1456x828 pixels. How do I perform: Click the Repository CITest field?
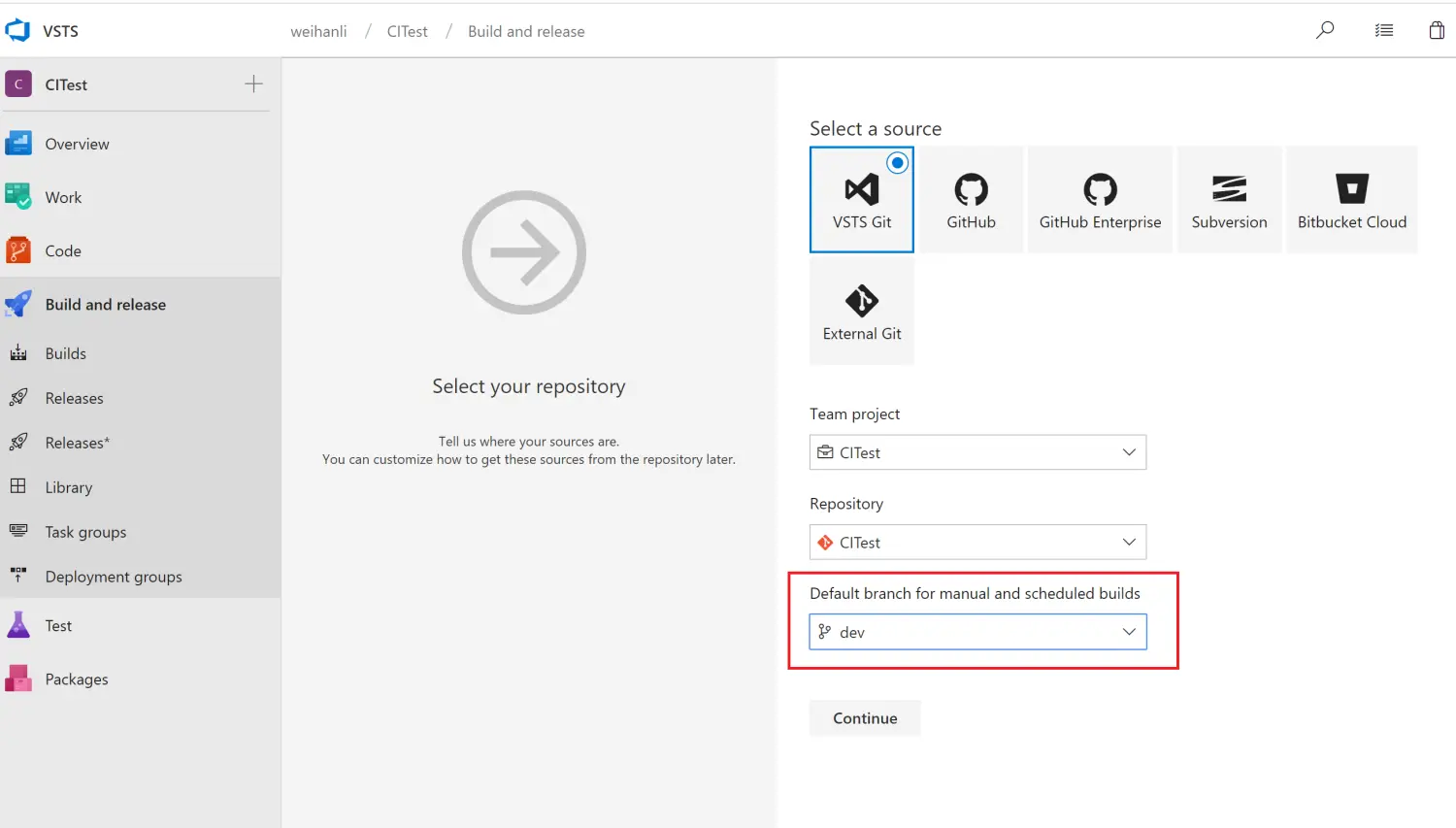tap(977, 542)
